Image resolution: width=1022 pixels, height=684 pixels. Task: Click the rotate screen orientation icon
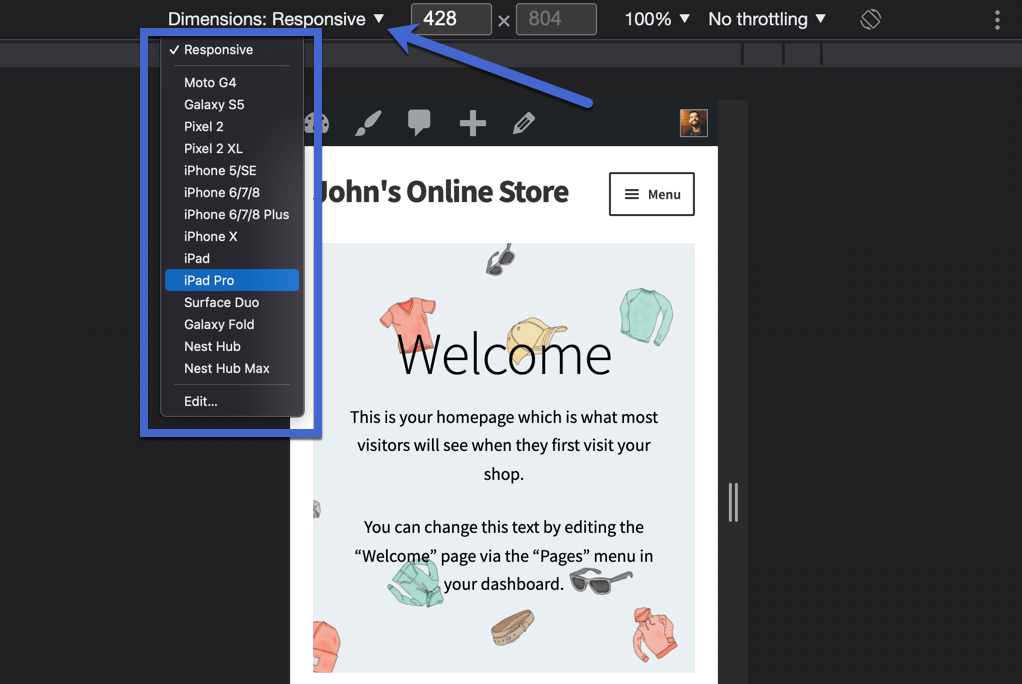870,18
